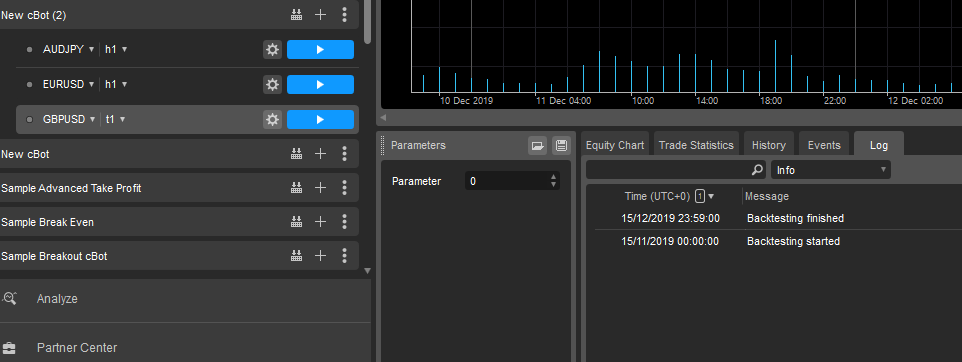Screen dimensions: 962x362
Task: Open the Equity Chart tab
Action: point(615,145)
